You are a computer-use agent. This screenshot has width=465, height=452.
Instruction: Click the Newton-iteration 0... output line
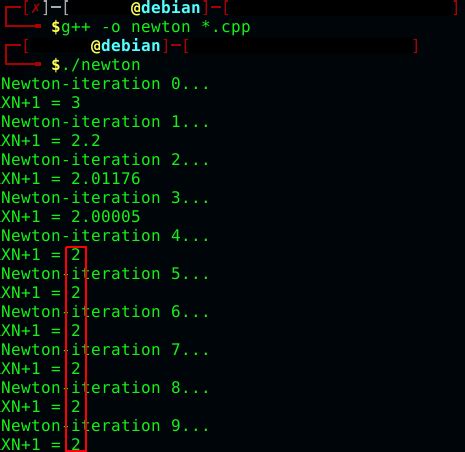coord(105,83)
